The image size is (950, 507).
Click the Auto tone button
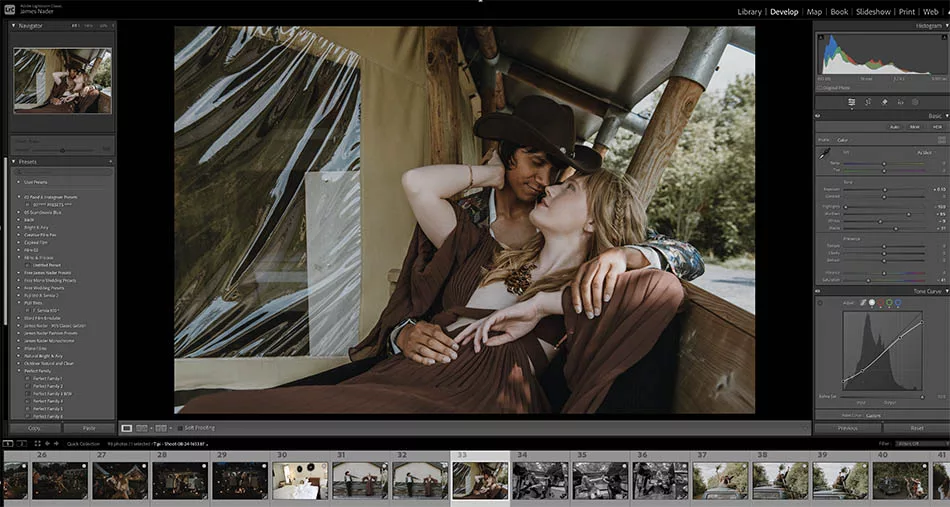(894, 127)
